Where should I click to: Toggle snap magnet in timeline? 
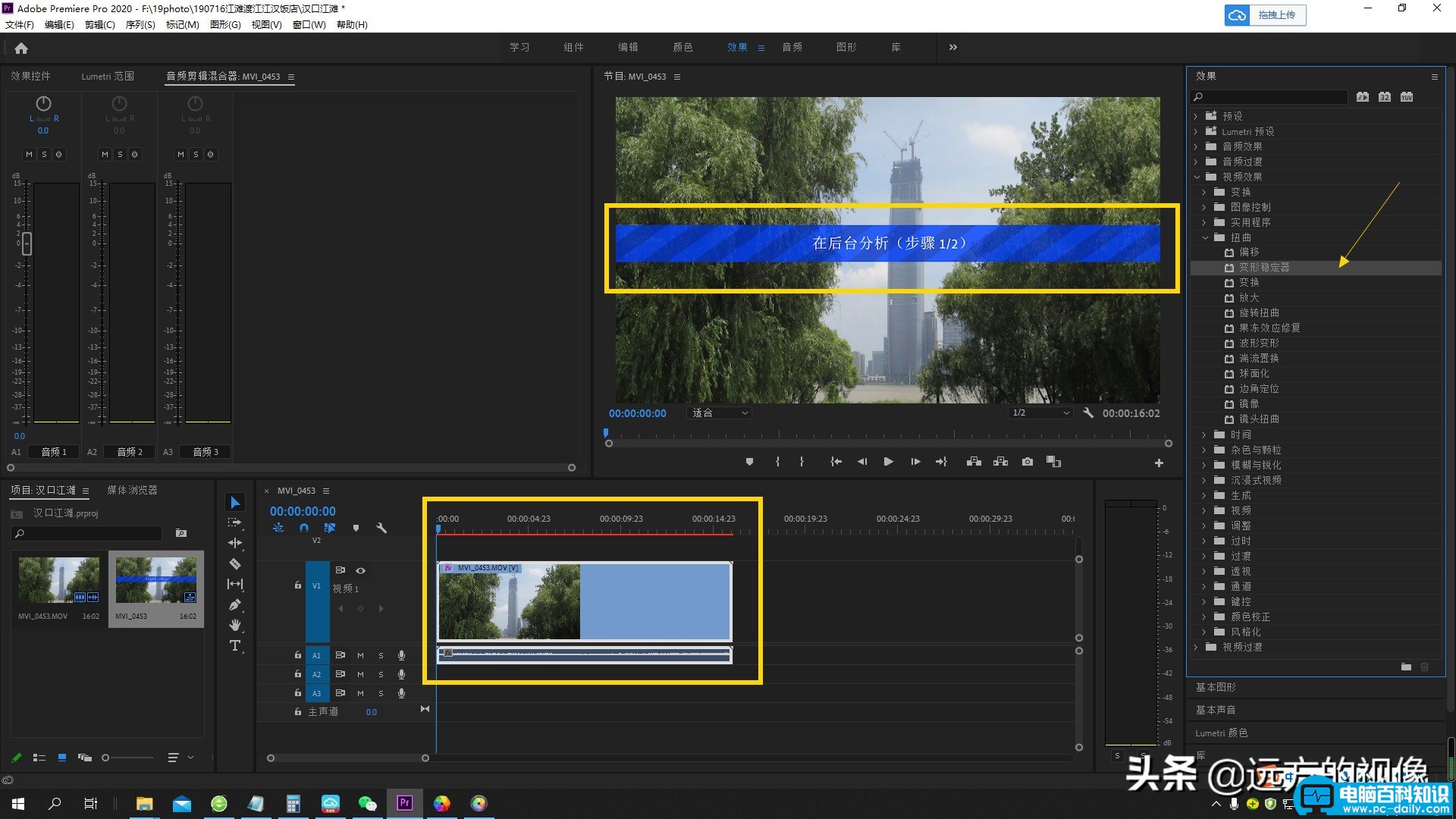click(304, 528)
